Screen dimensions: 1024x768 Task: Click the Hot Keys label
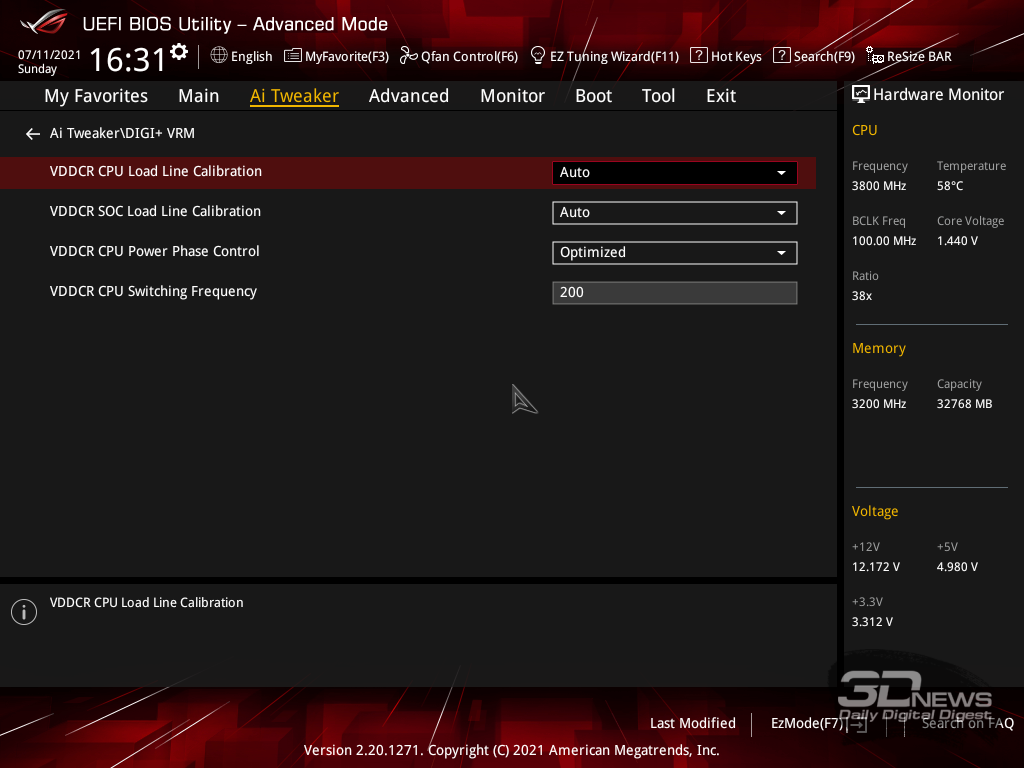click(736, 57)
